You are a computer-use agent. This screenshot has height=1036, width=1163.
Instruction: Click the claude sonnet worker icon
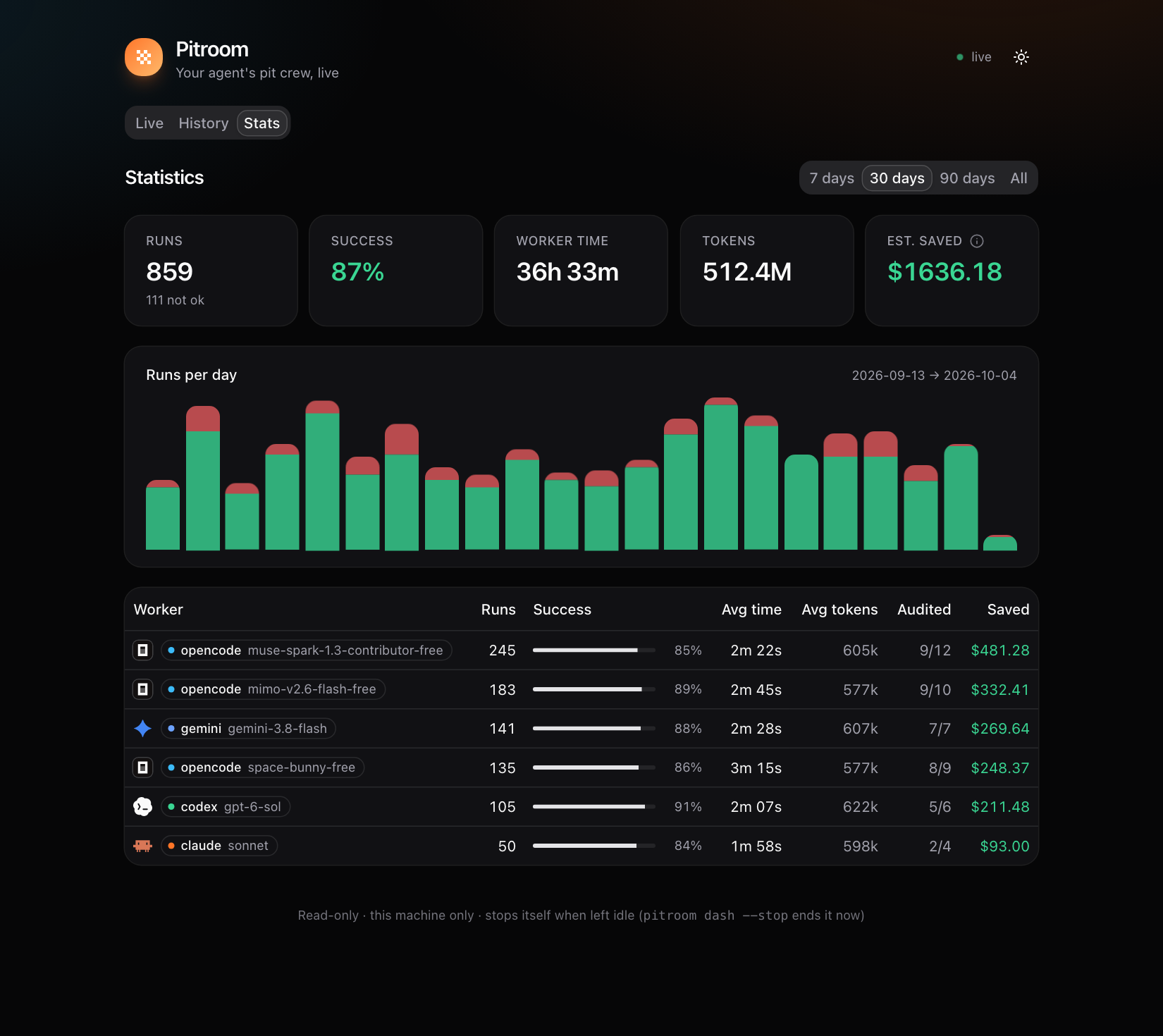coord(143,846)
